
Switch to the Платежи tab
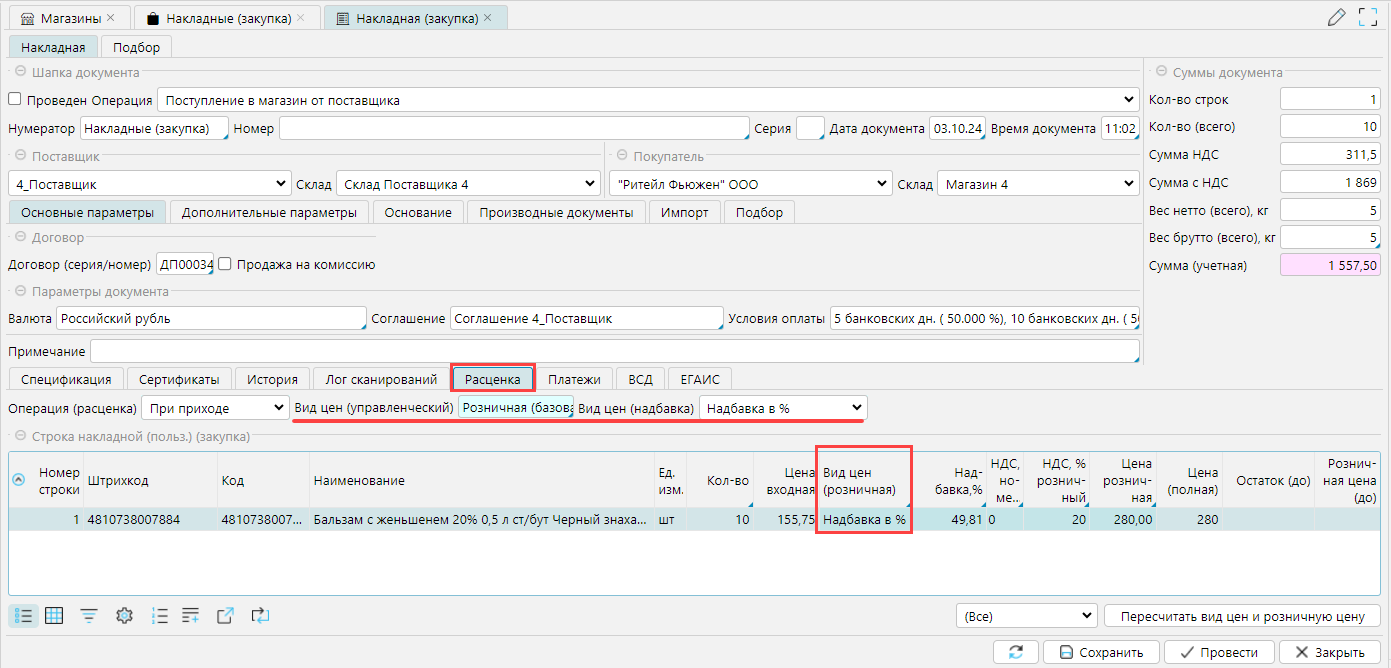(x=574, y=379)
